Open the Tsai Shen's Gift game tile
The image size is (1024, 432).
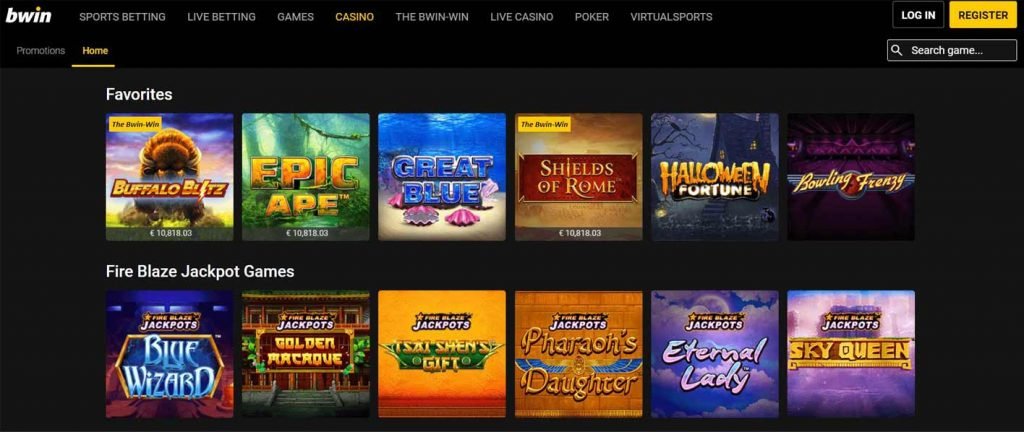pos(442,354)
